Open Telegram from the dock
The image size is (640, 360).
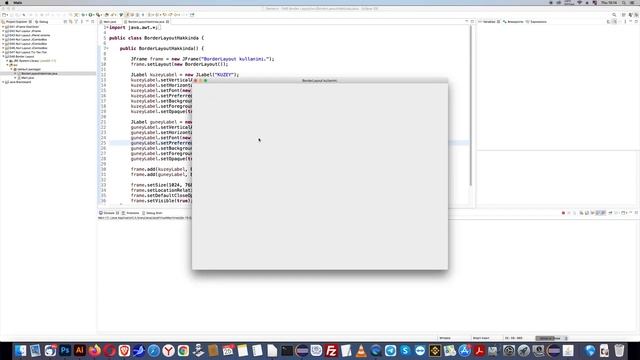click(x=391, y=351)
